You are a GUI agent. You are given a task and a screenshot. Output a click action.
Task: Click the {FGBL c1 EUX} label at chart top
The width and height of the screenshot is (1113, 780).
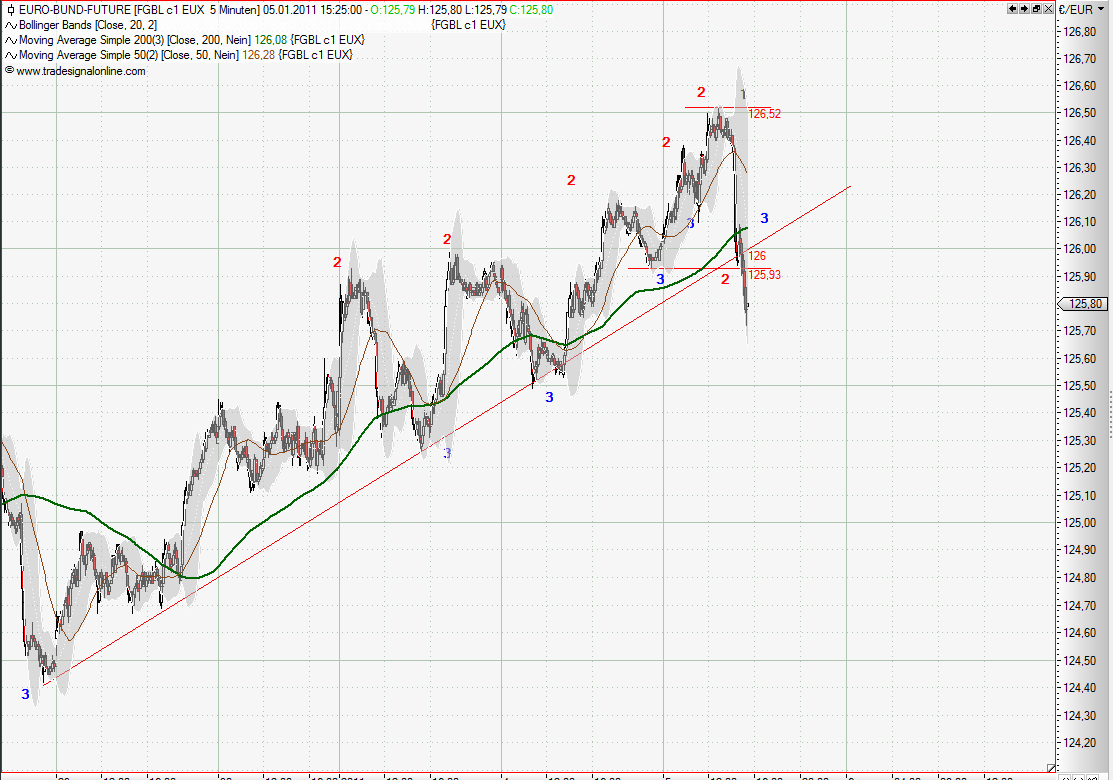pos(470,22)
